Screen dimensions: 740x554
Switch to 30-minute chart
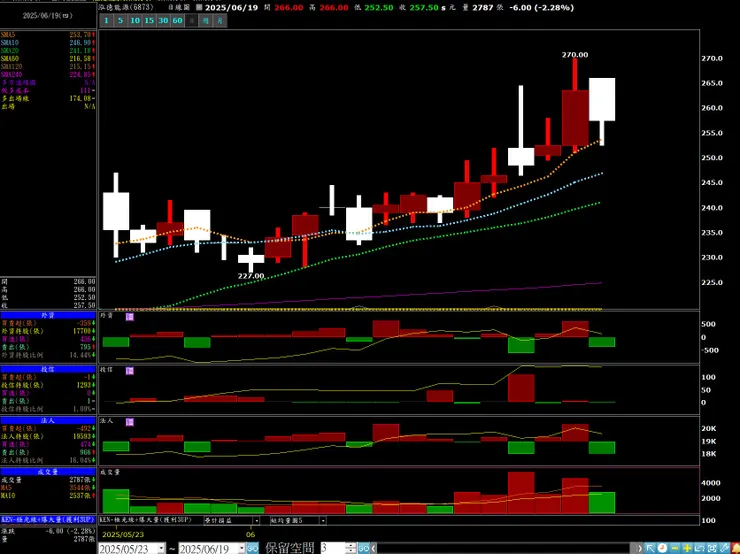click(163, 20)
